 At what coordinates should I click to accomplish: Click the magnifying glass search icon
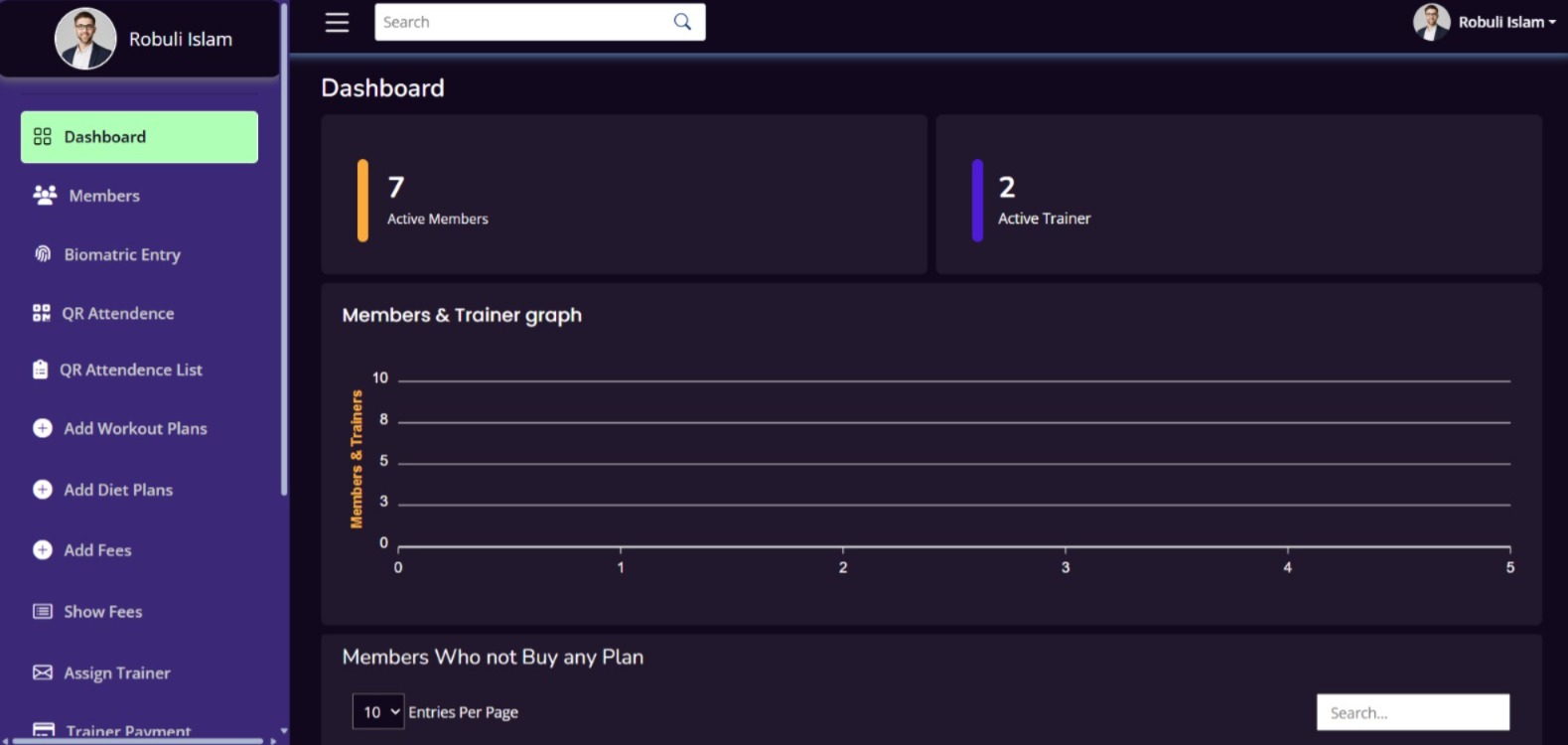[682, 22]
